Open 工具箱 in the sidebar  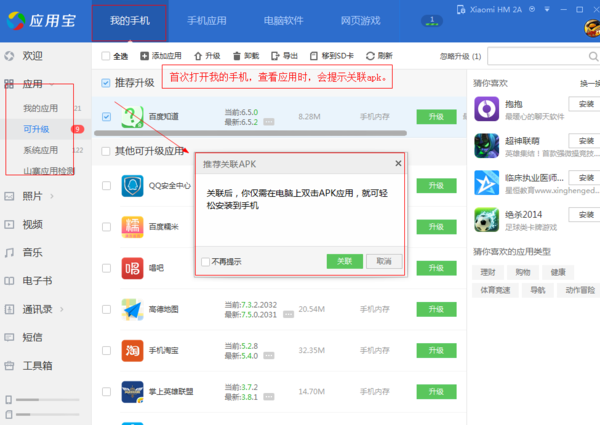(x=37, y=366)
